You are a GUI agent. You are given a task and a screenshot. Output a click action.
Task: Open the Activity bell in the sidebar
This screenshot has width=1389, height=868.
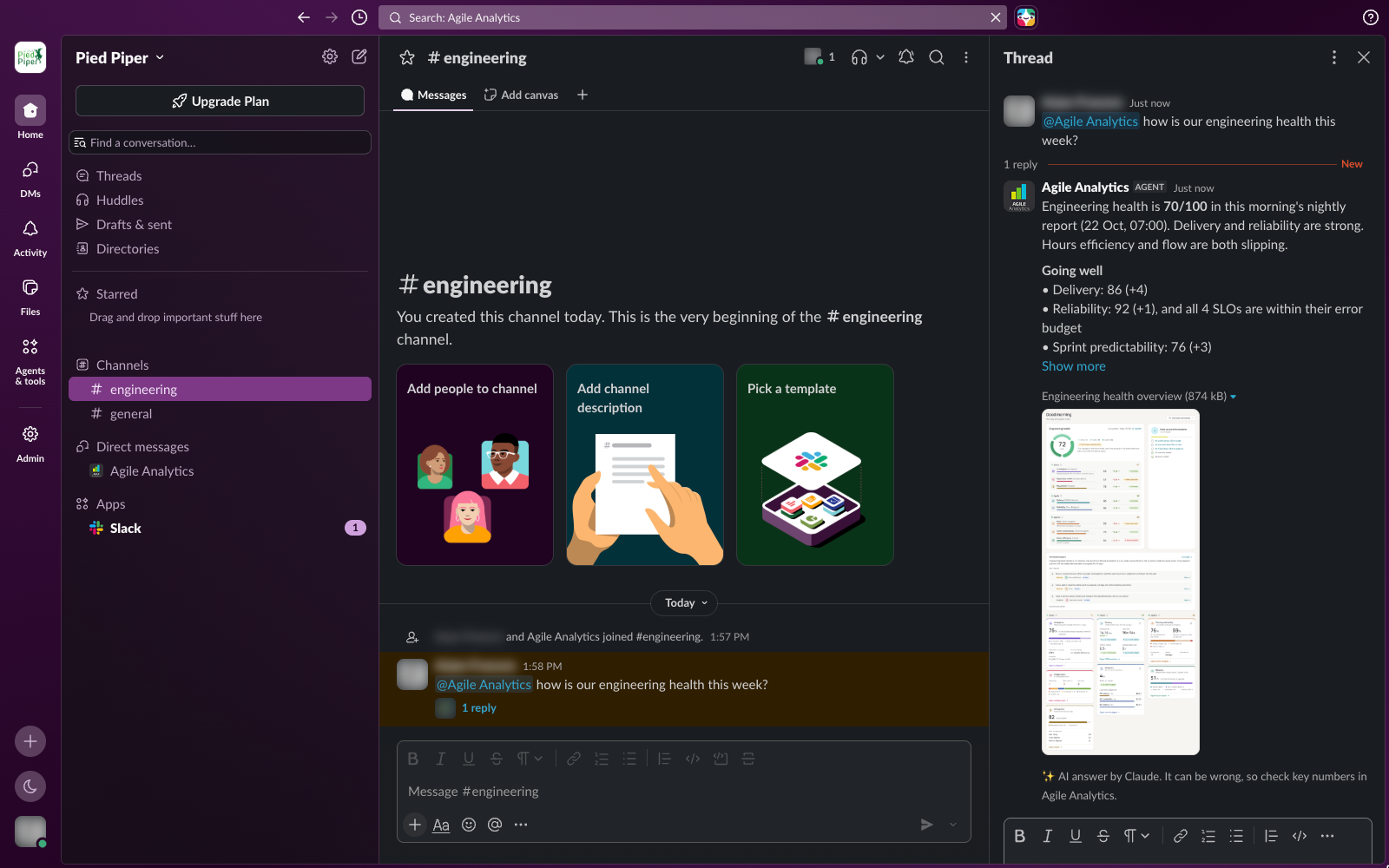[x=30, y=238]
